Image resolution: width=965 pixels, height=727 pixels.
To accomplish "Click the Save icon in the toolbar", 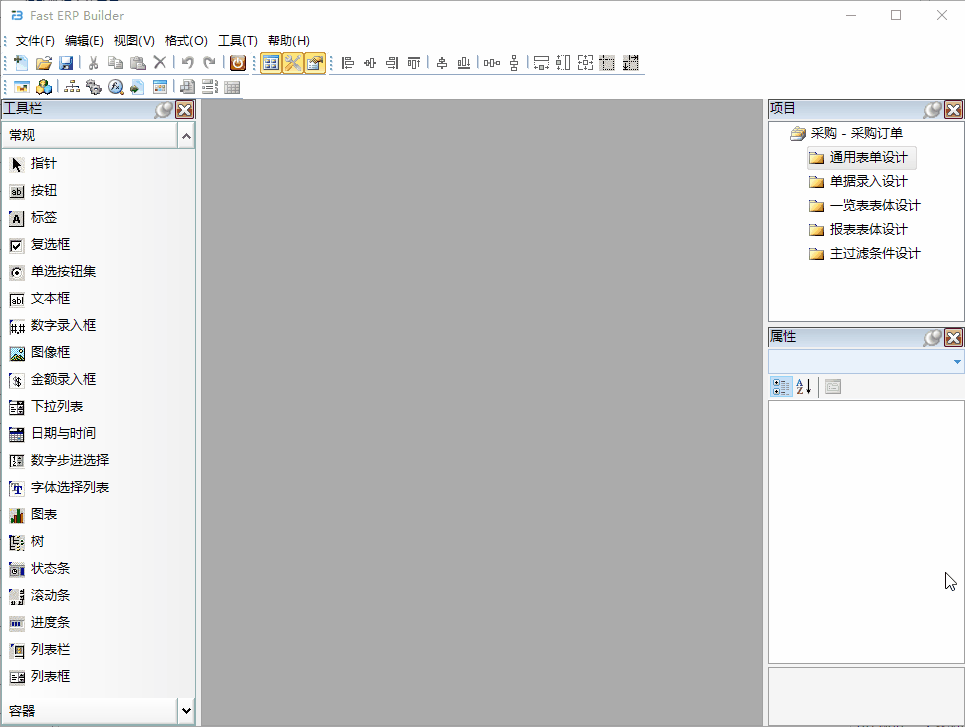I will 66,63.
